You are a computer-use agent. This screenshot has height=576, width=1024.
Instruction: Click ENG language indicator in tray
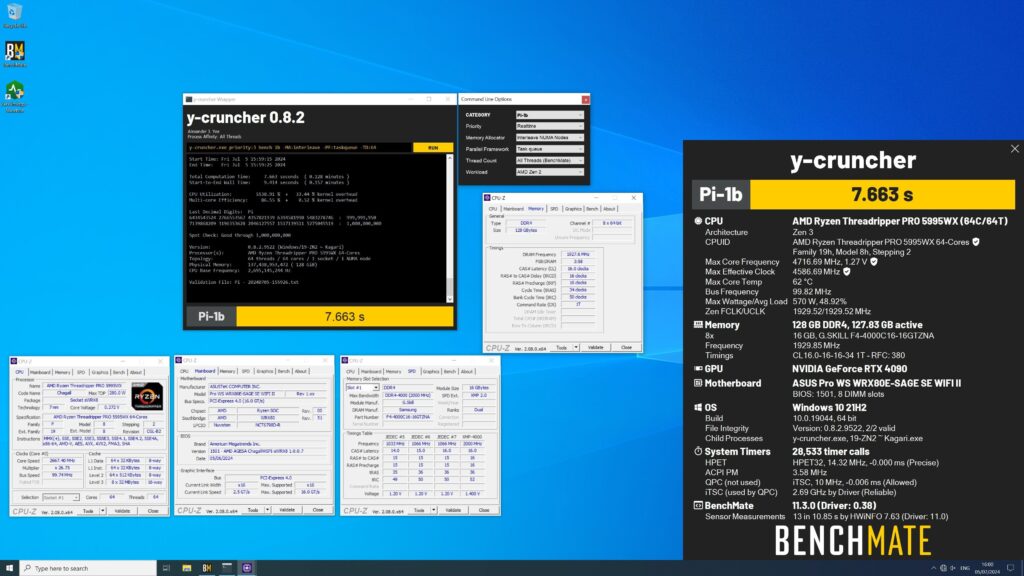click(x=965, y=568)
